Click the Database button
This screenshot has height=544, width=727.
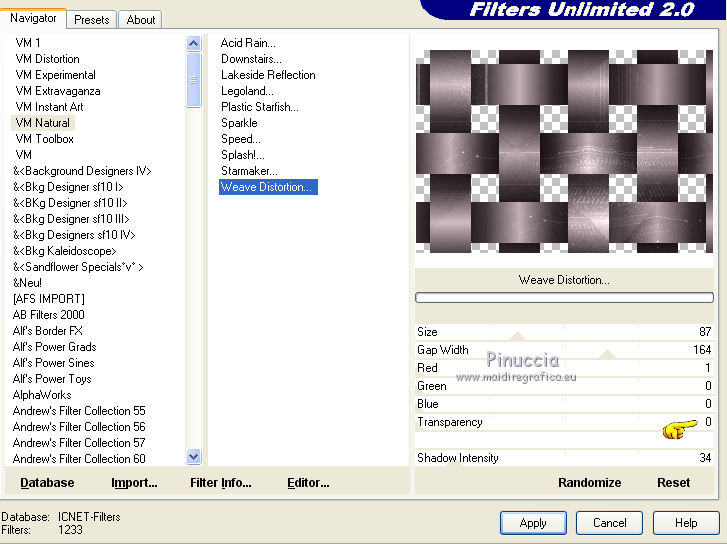[47, 483]
